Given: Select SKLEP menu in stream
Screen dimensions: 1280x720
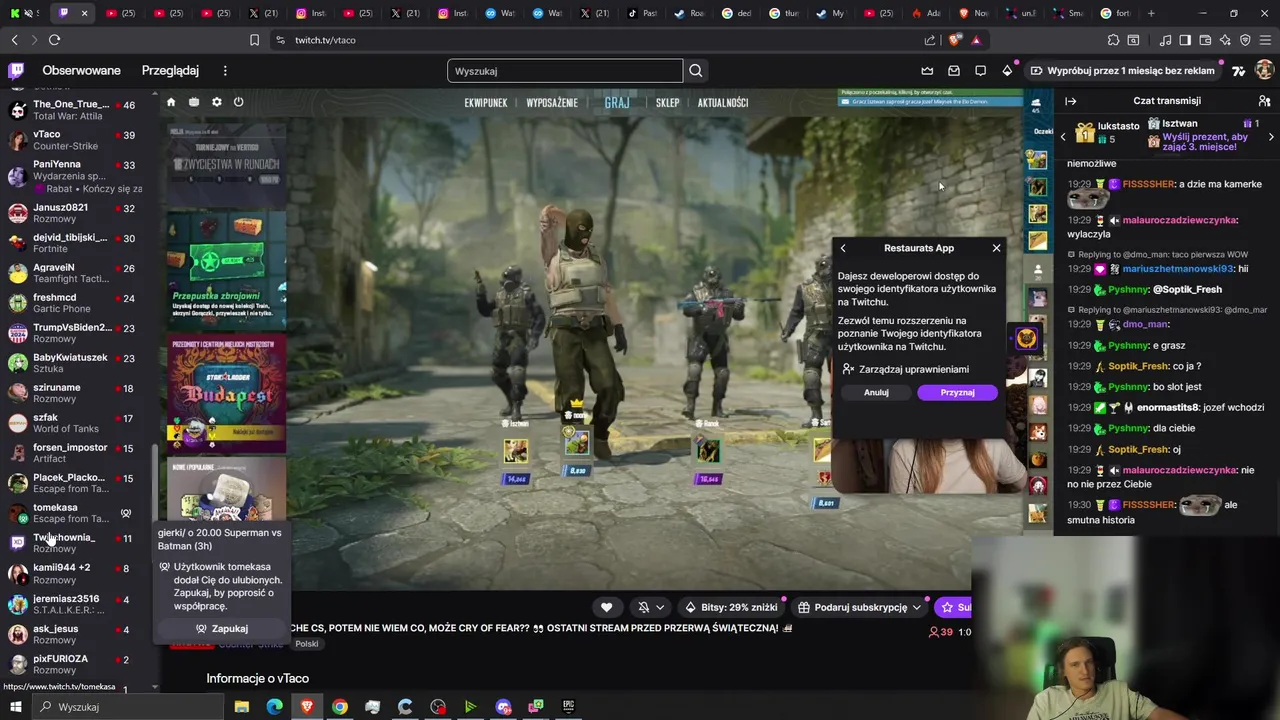Looking at the screenshot, I should click(x=668, y=103).
